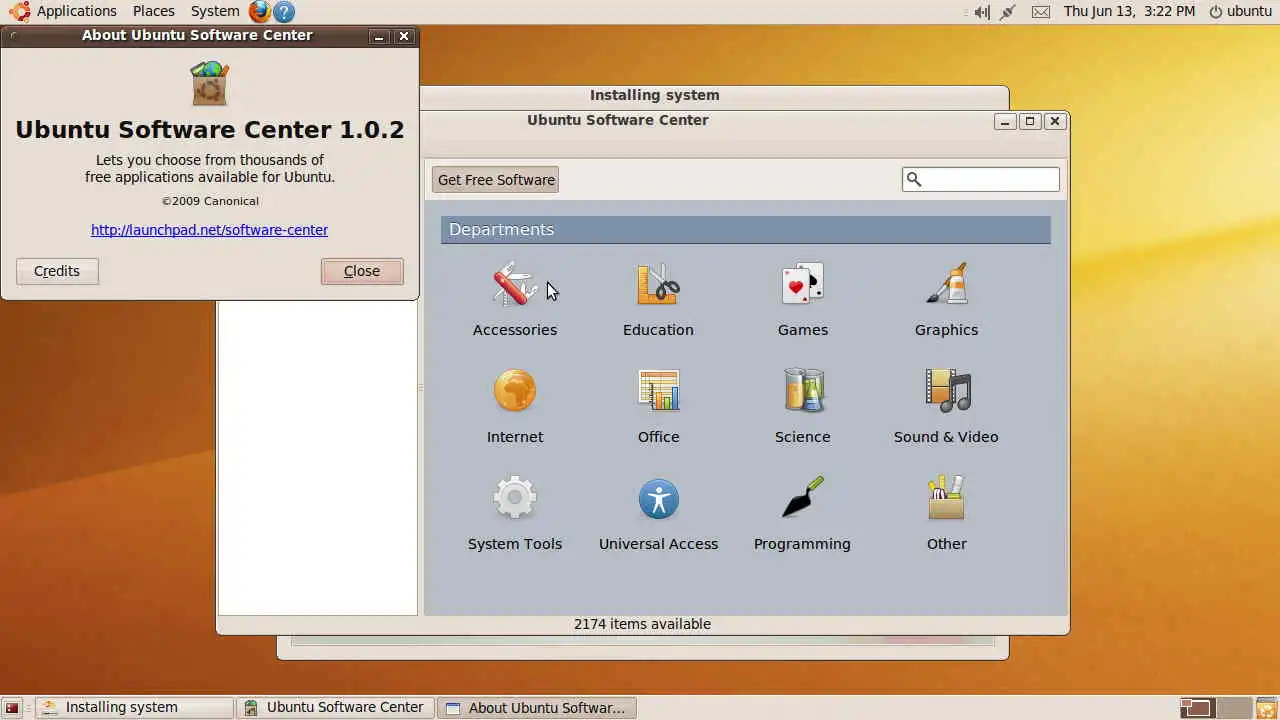Click the Software Center logo in About dialog

pyautogui.click(x=210, y=83)
